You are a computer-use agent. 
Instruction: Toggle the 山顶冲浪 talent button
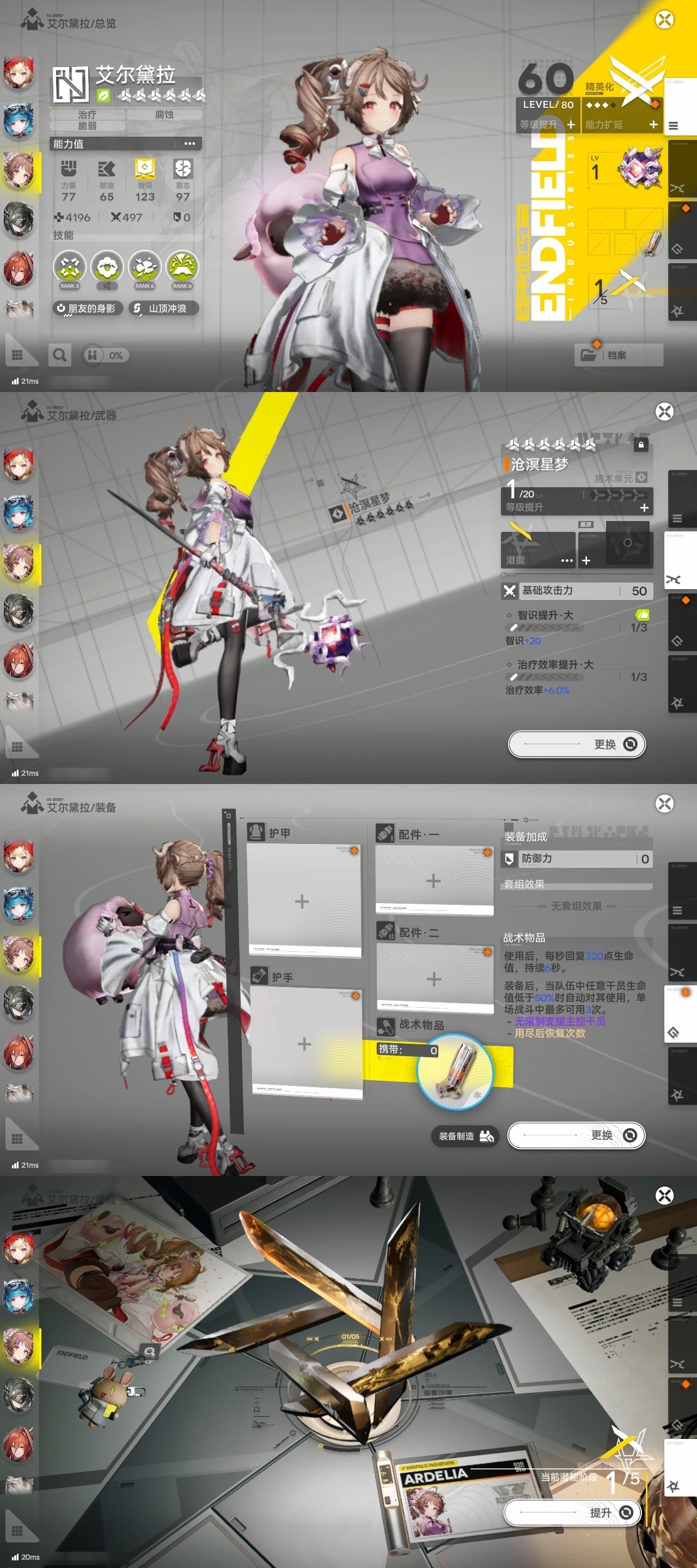pyautogui.click(x=163, y=309)
